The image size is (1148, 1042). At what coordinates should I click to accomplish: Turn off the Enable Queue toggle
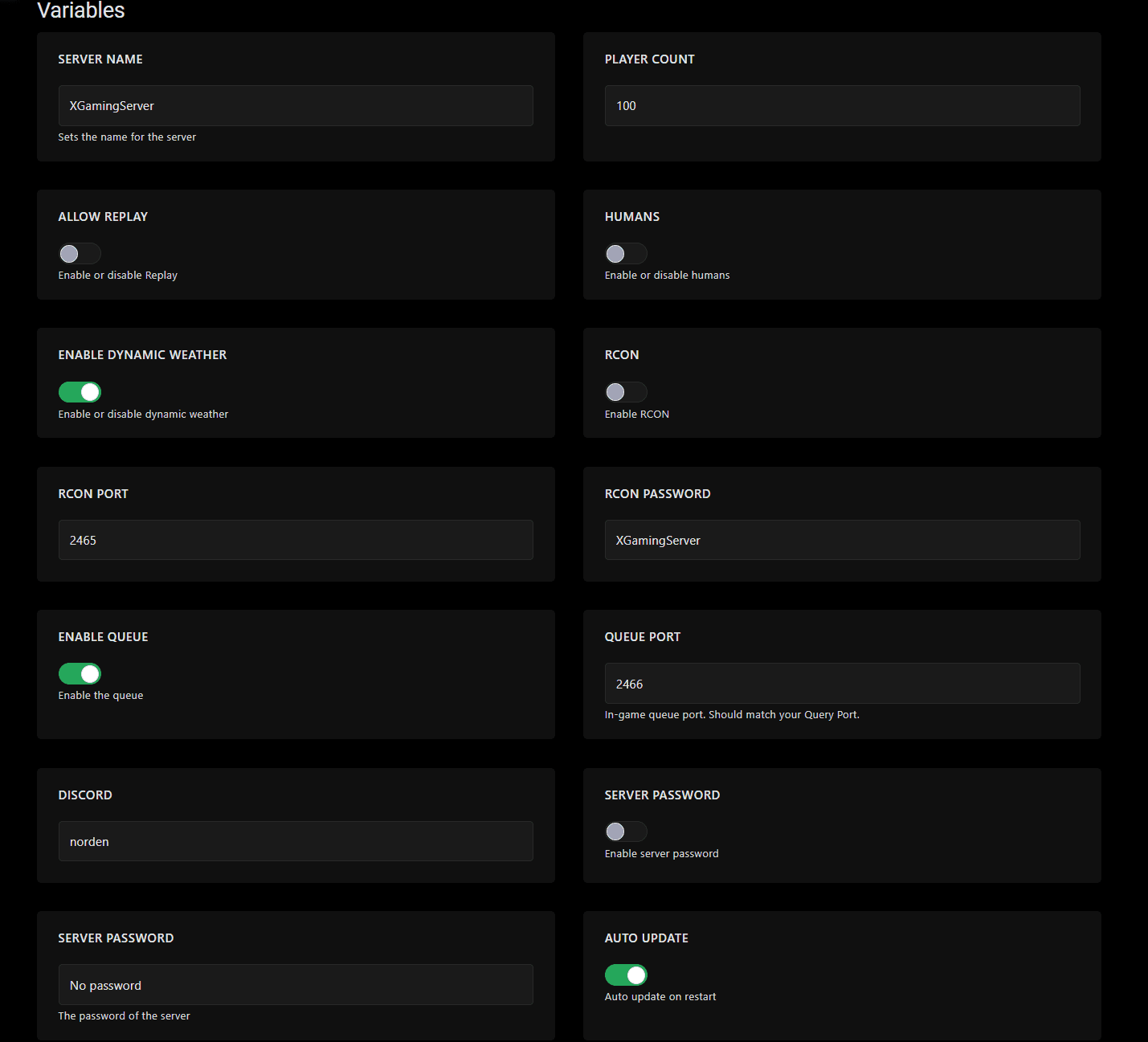[x=79, y=673]
